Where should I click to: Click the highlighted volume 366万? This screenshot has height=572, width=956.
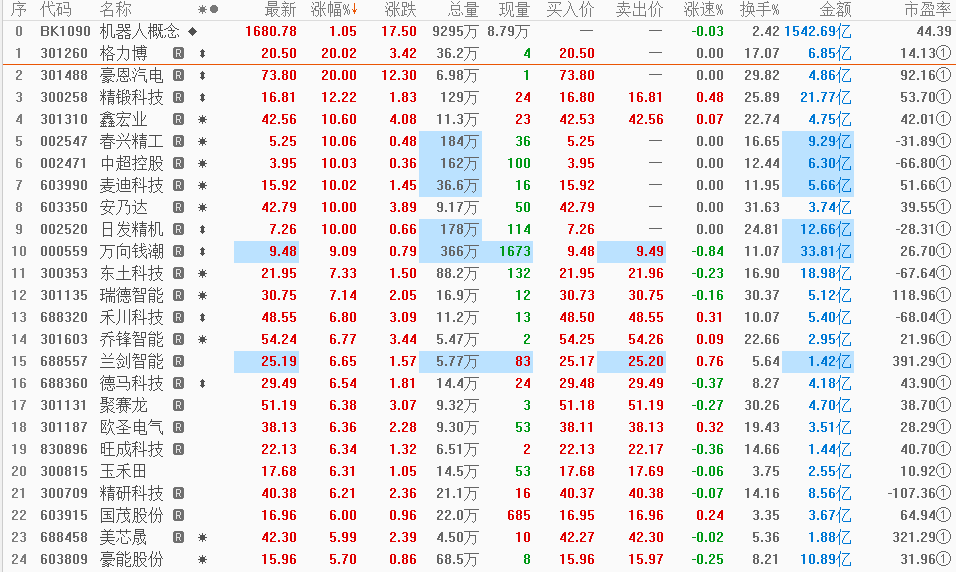pos(451,251)
